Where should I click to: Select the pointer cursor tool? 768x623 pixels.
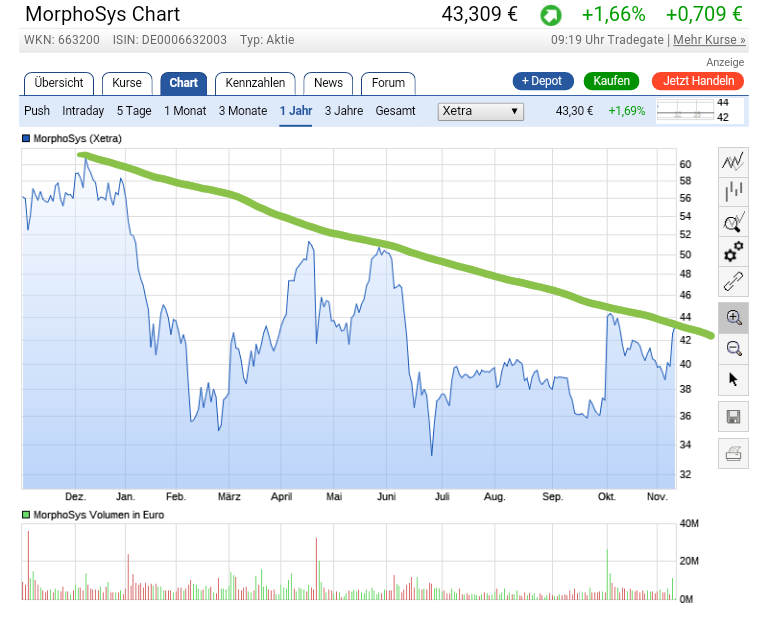tap(733, 379)
